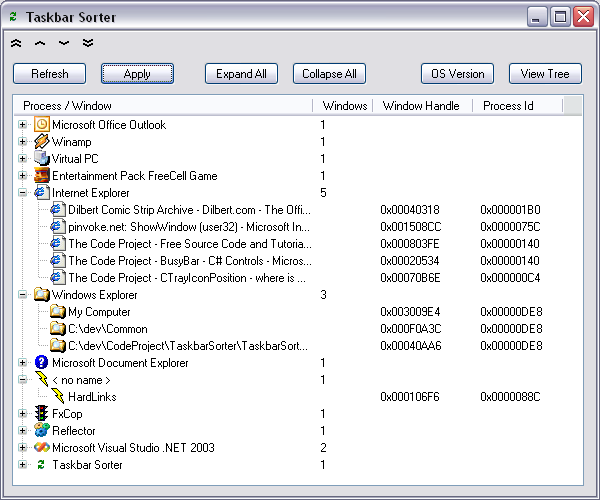Click the Windows column header
The image size is (600, 500).
[343, 106]
